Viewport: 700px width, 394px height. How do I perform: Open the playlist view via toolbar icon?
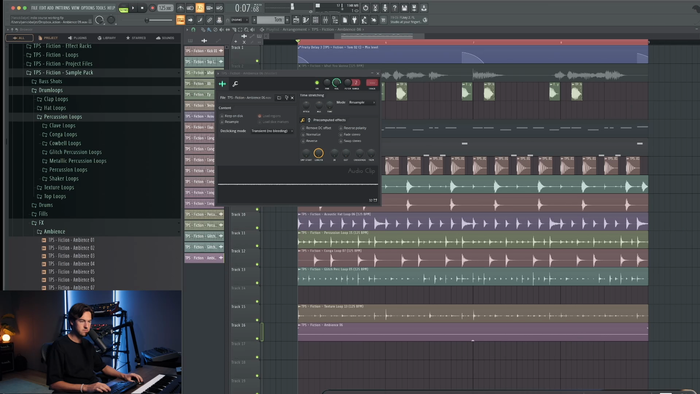tap(296, 20)
